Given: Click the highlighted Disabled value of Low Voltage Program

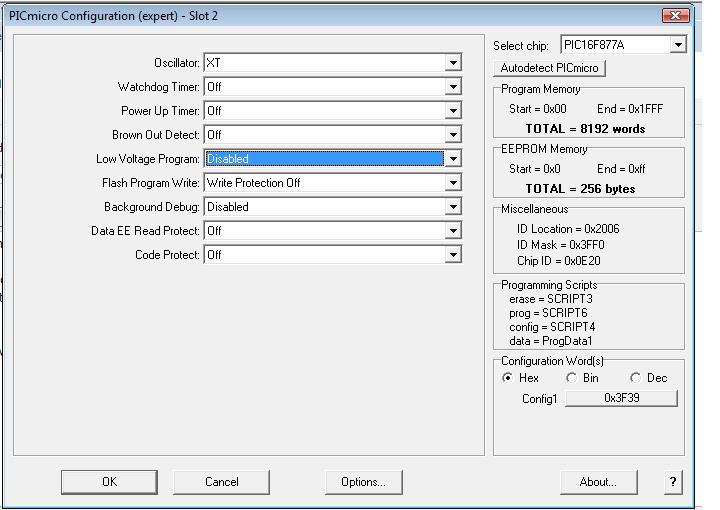Looking at the screenshot, I should pyautogui.click(x=324, y=159).
